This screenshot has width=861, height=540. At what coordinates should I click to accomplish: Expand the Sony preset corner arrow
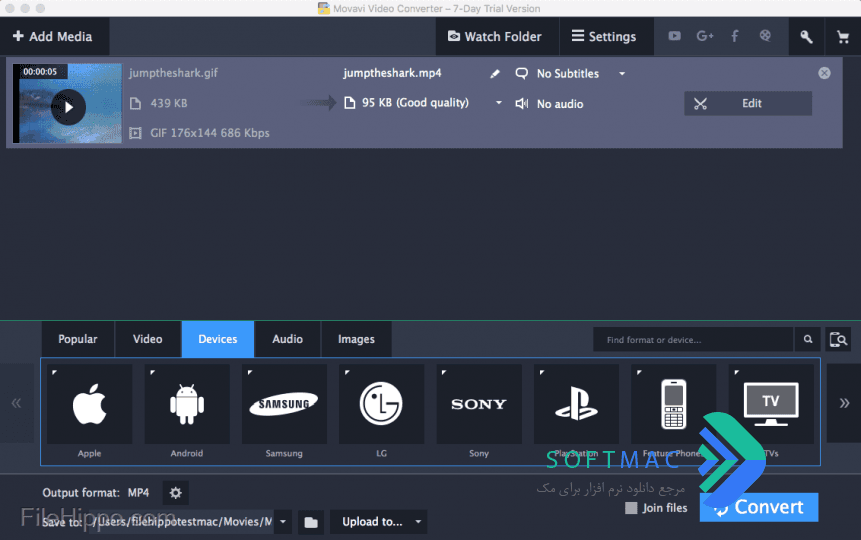444,372
